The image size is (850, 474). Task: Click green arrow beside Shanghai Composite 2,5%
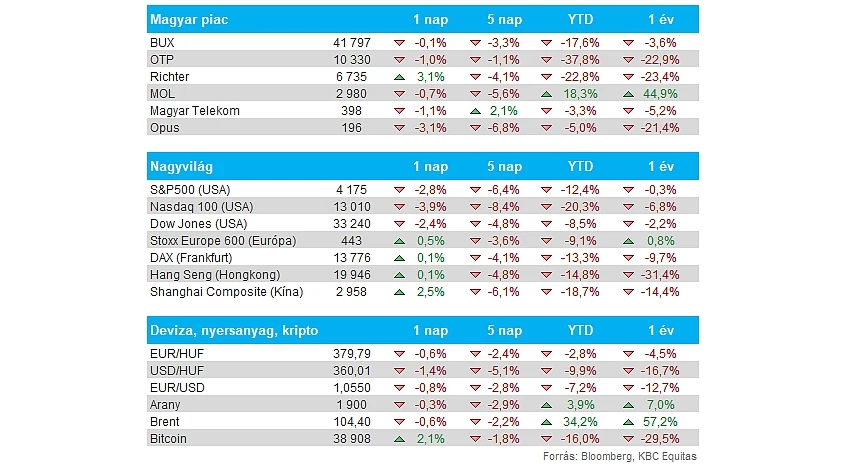coord(400,292)
